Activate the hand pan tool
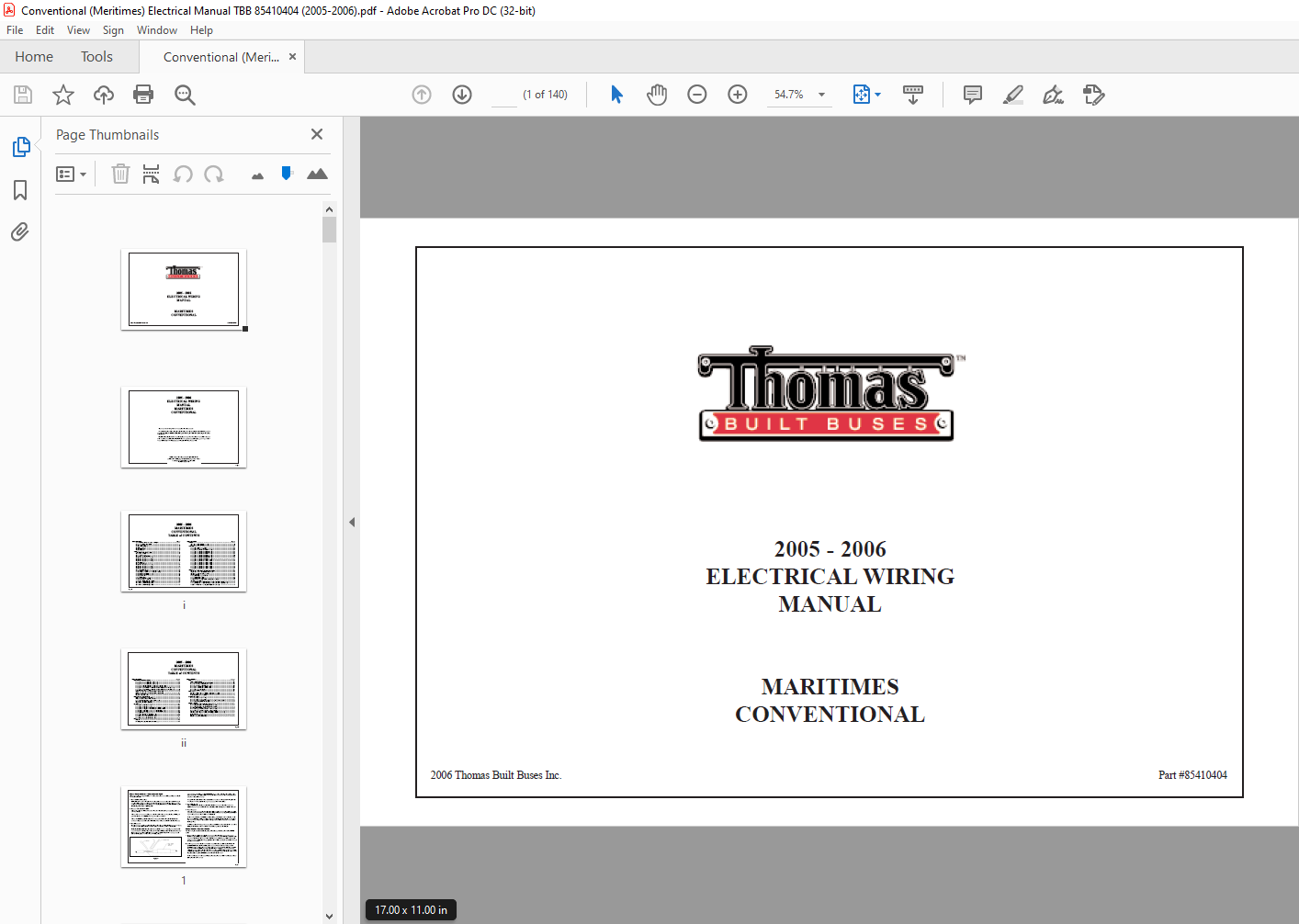The image size is (1299, 924). [x=657, y=95]
